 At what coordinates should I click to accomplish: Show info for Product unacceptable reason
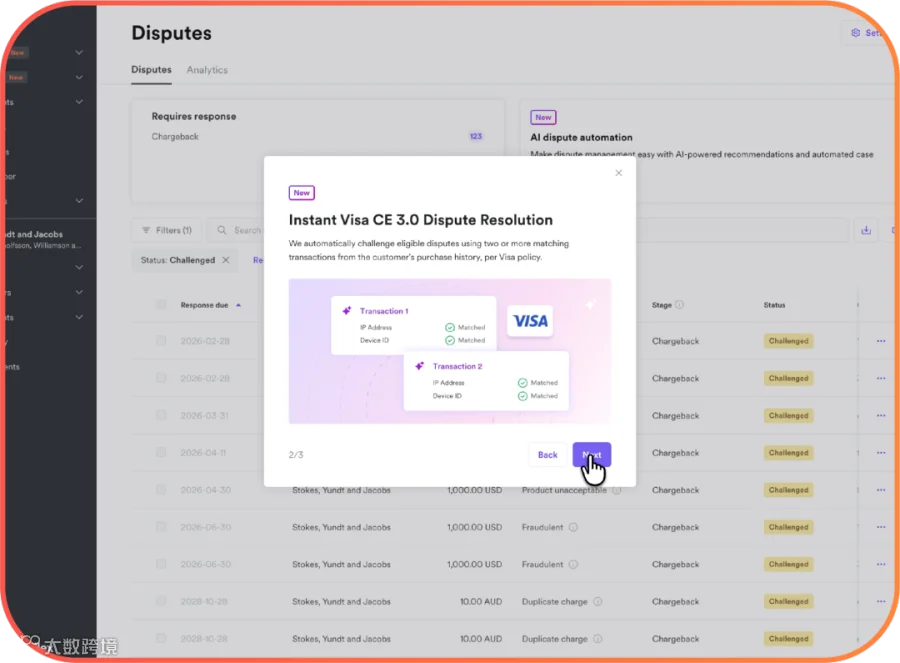[616, 490]
